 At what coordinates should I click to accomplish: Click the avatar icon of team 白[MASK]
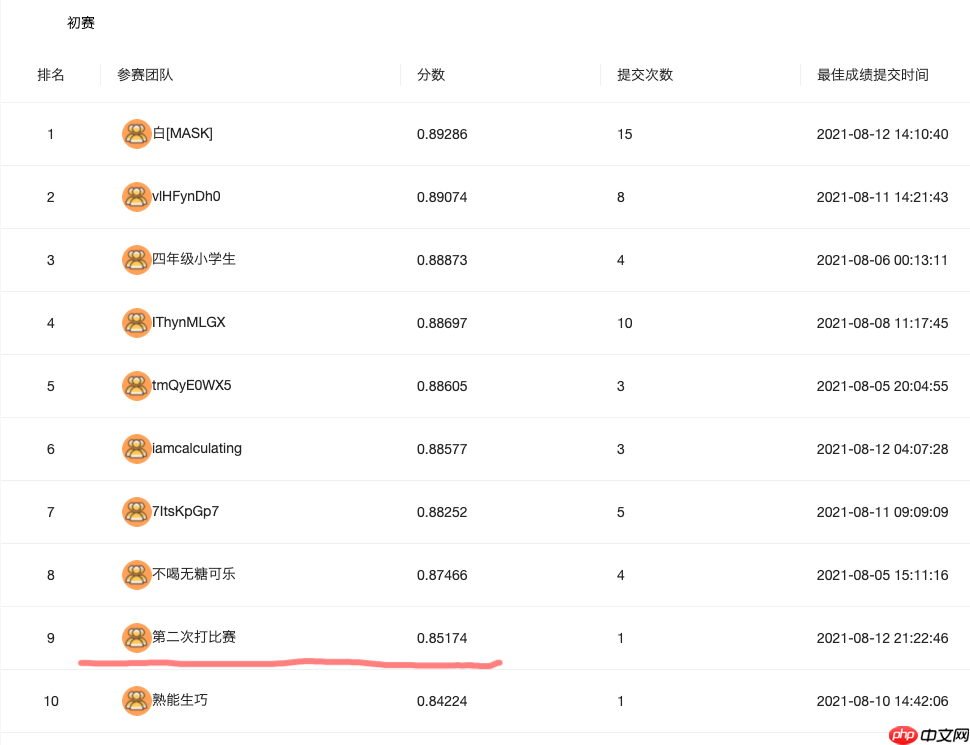coord(137,134)
